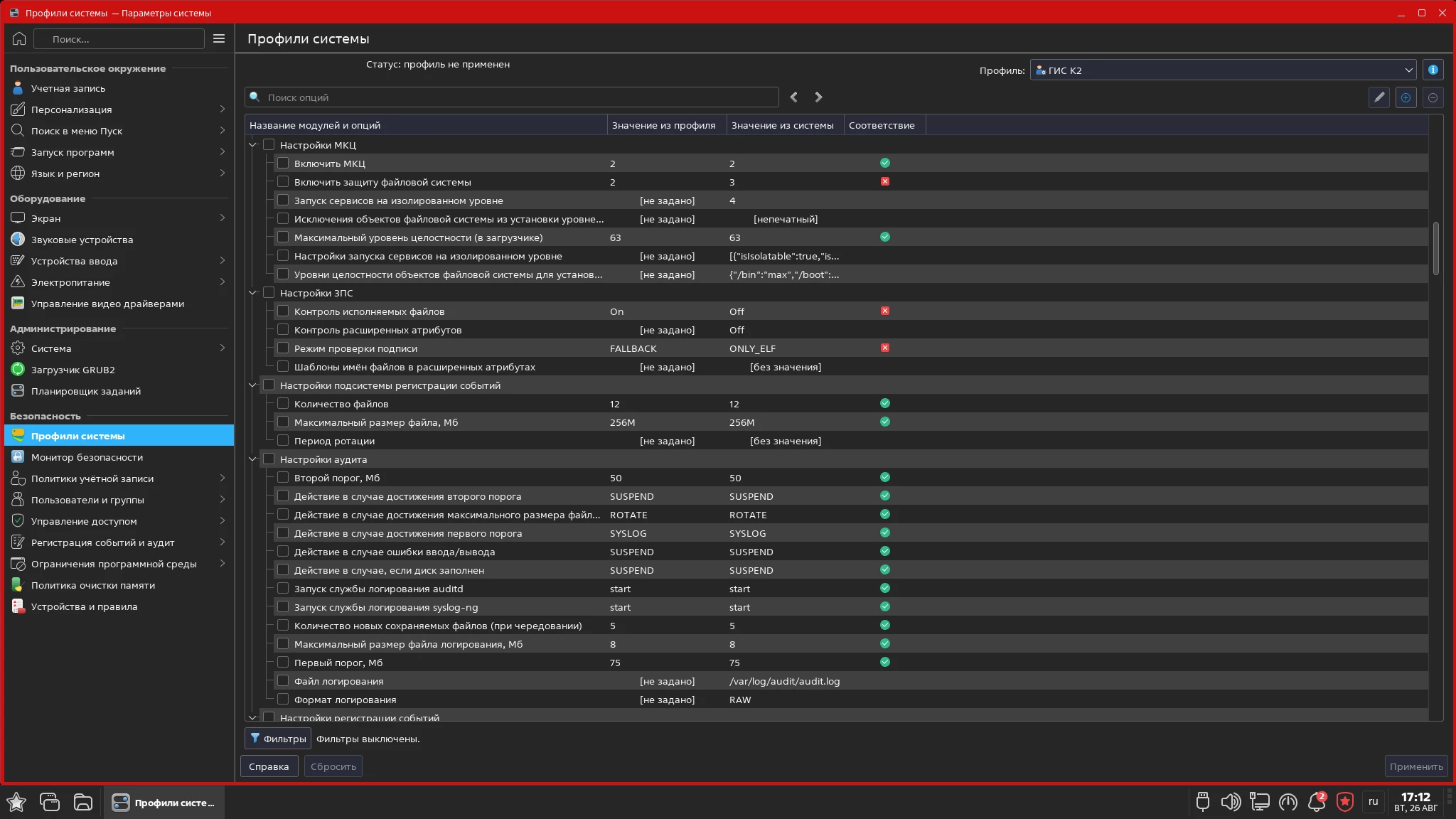Go to next search result arrow
This screenshot has width=1456, height=819.
coord(818,97)
